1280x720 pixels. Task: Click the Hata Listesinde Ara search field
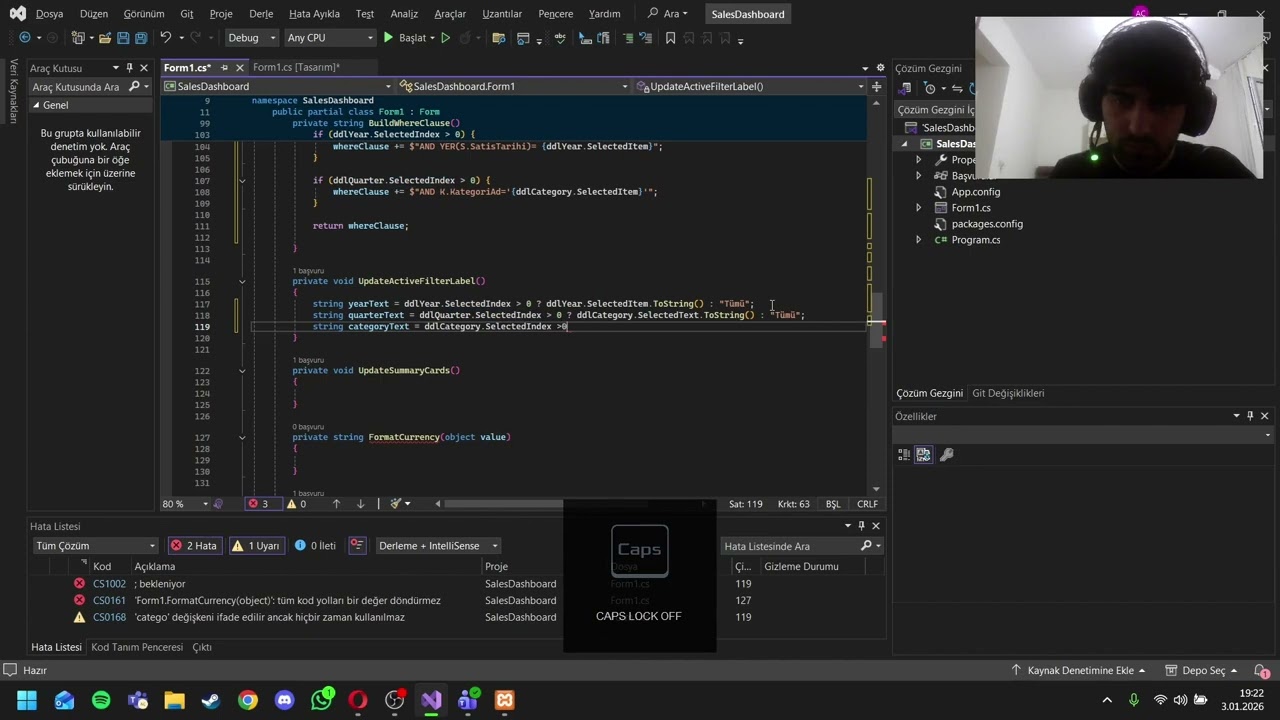coord(790,546)
